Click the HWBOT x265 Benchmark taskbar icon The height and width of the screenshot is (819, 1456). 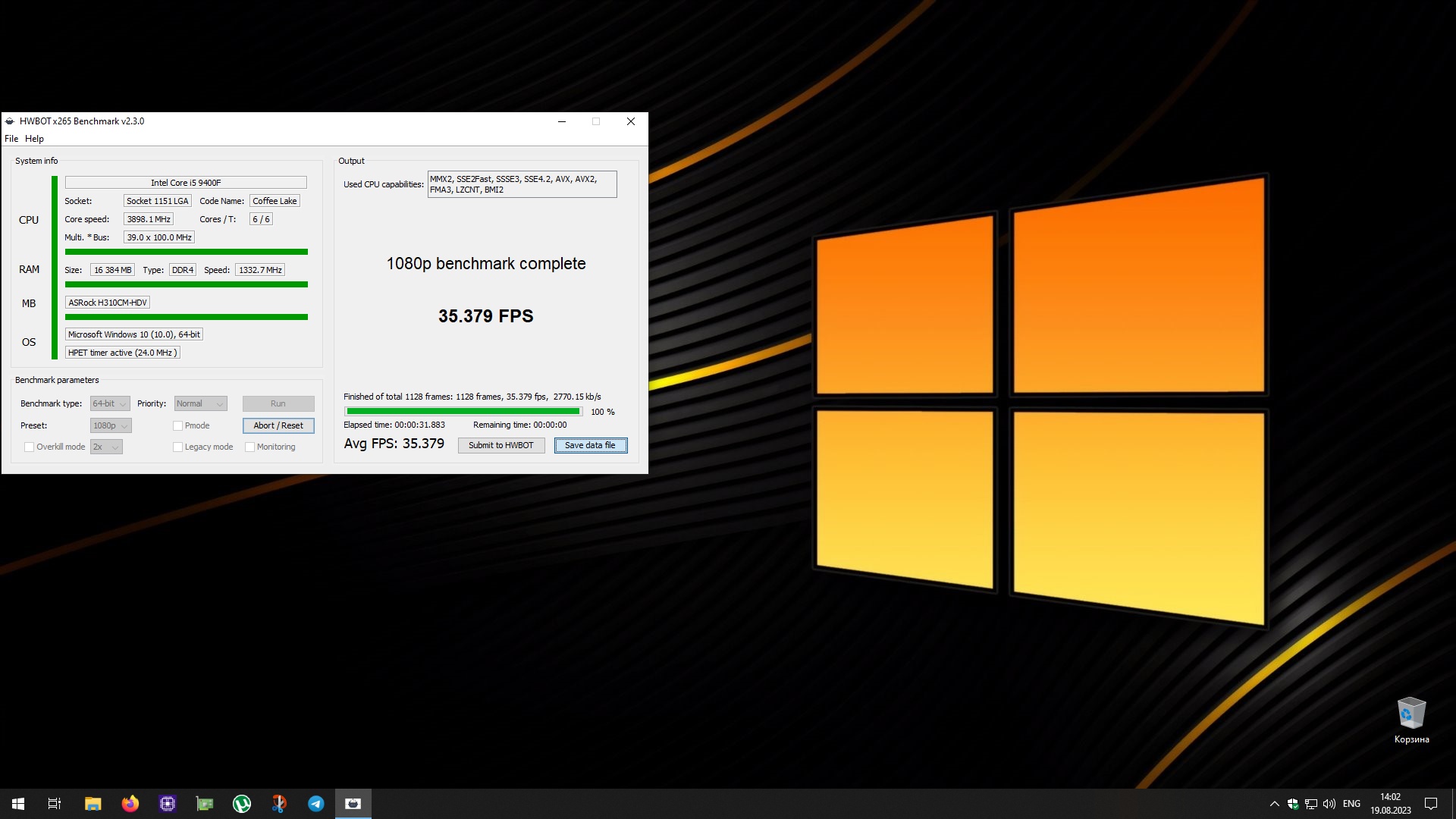coord(353,803)
